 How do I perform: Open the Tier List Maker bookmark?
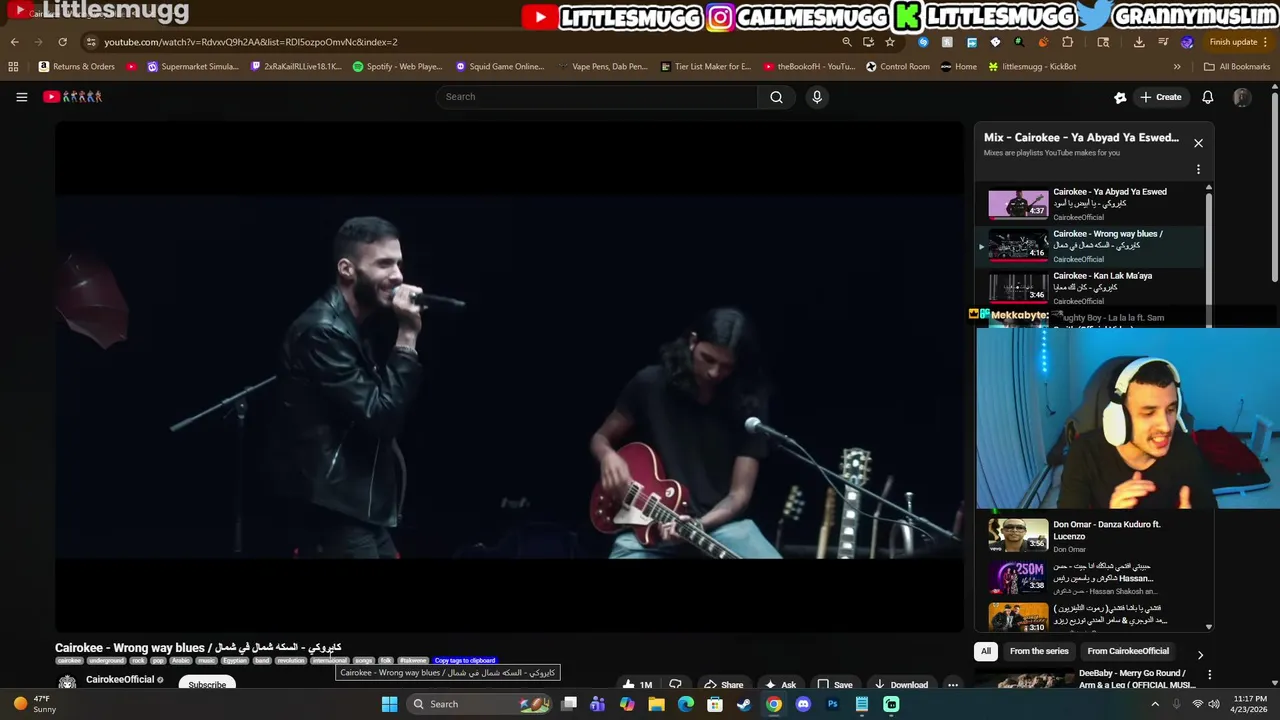[706, 67]
